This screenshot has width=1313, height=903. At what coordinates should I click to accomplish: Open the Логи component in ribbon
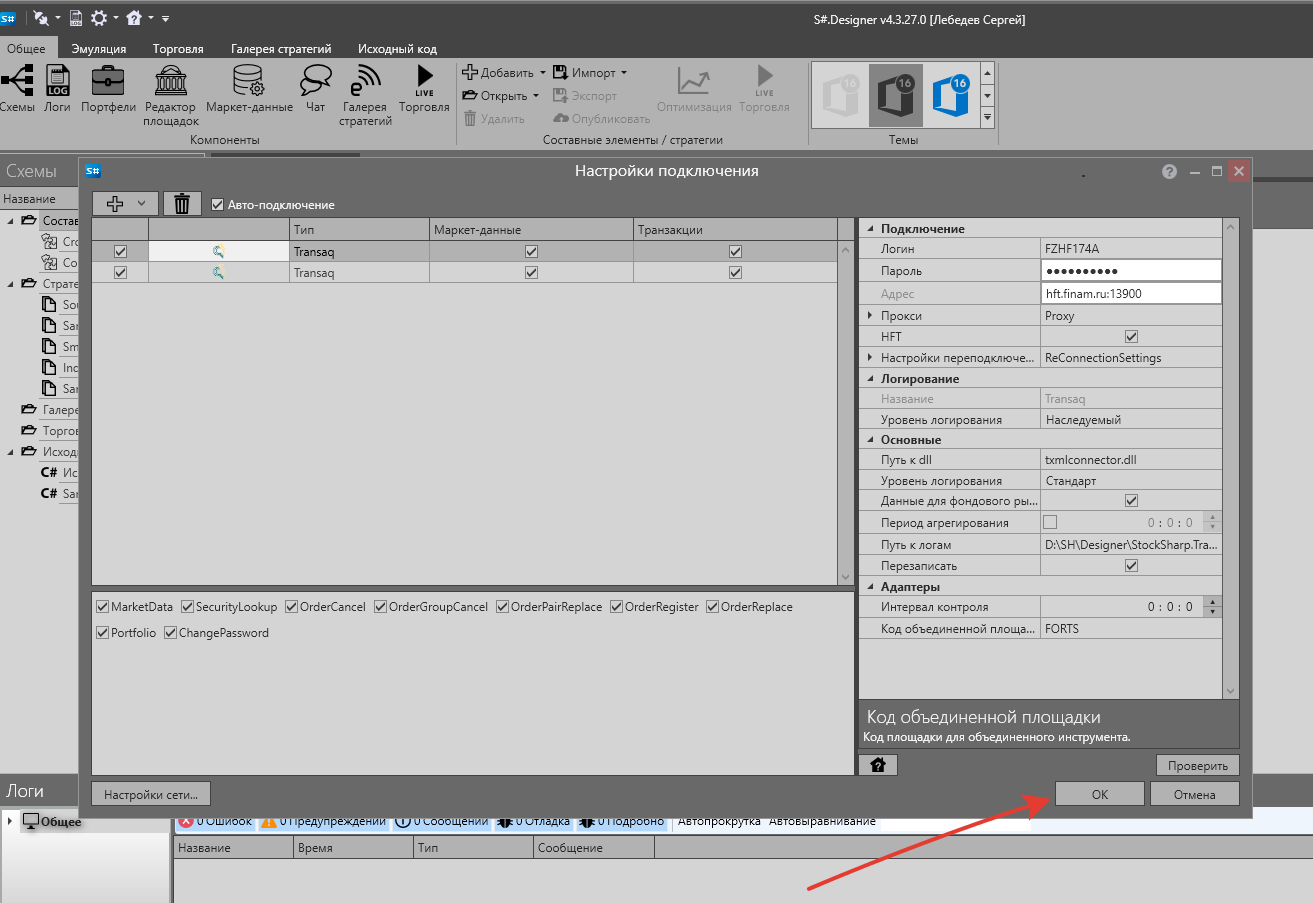57,88
